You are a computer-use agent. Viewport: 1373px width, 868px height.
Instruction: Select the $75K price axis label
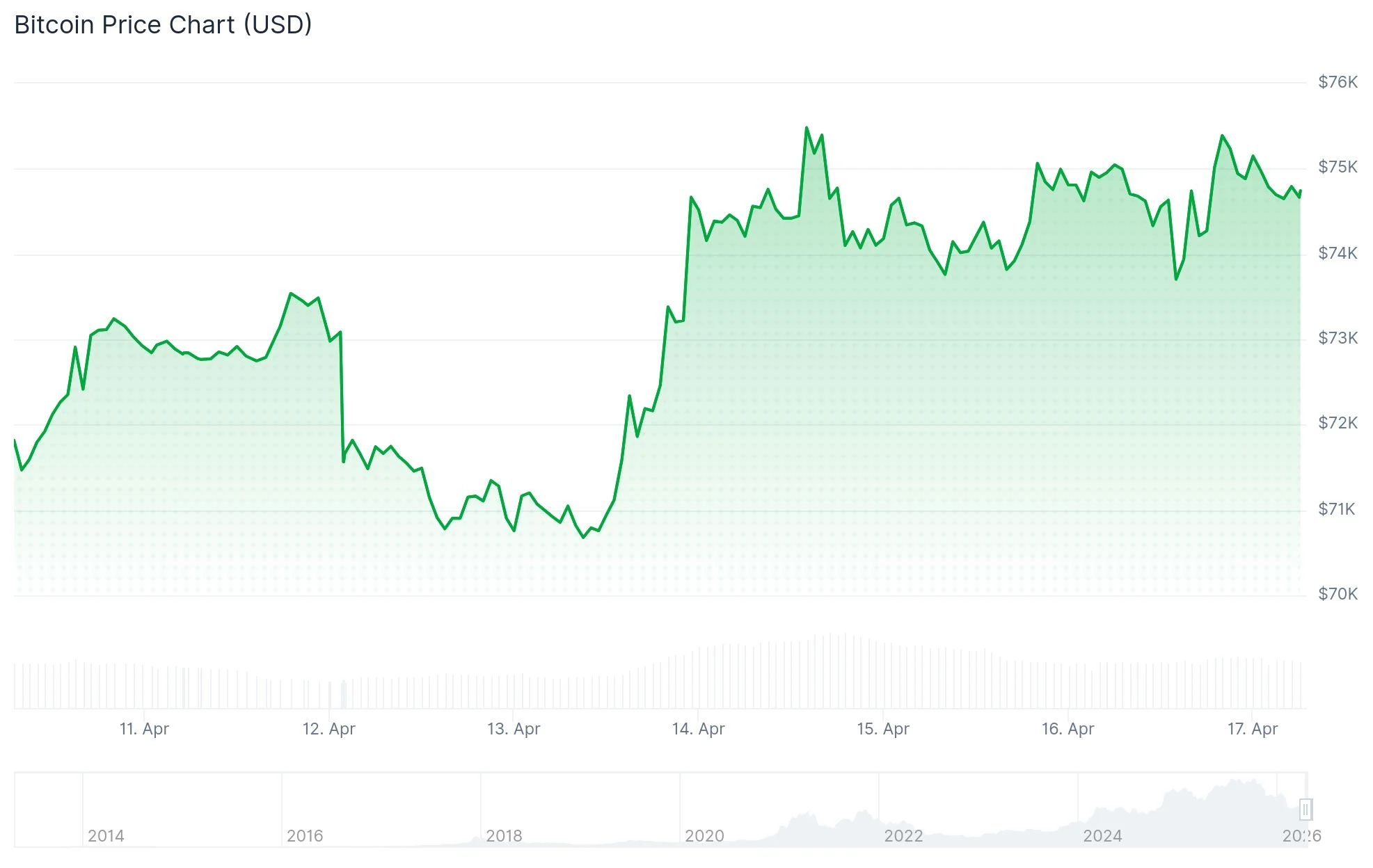click(1338, 167)
